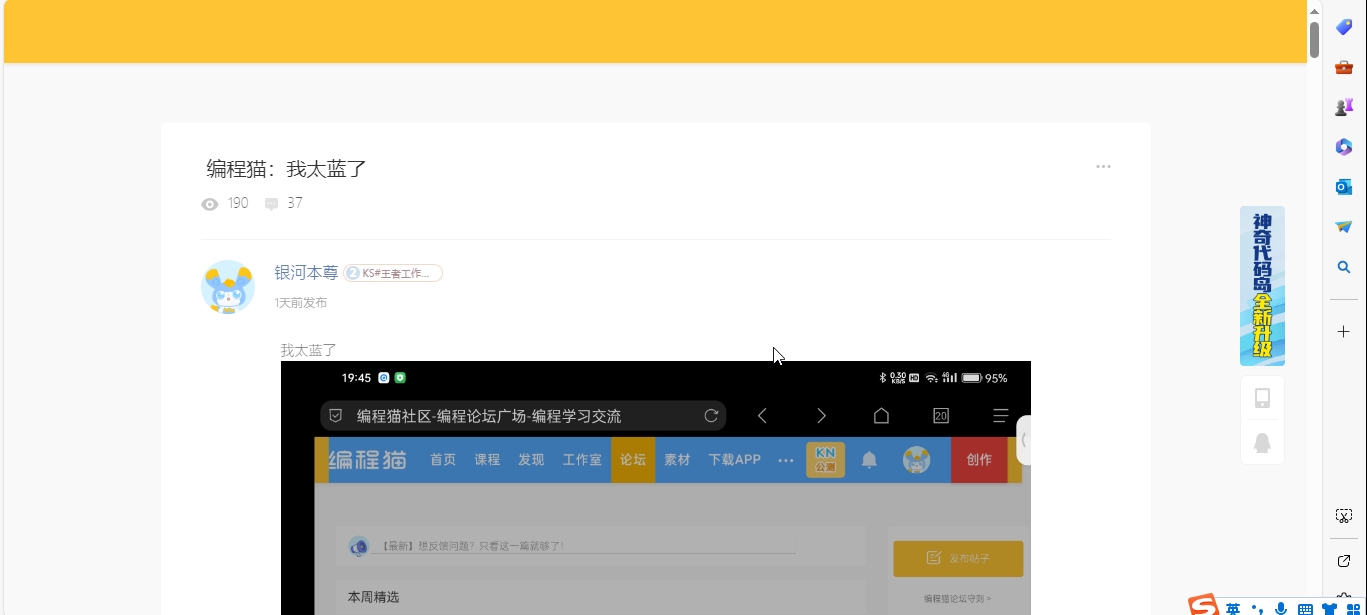Click the mobile phone app icon

coord(1262,398)
